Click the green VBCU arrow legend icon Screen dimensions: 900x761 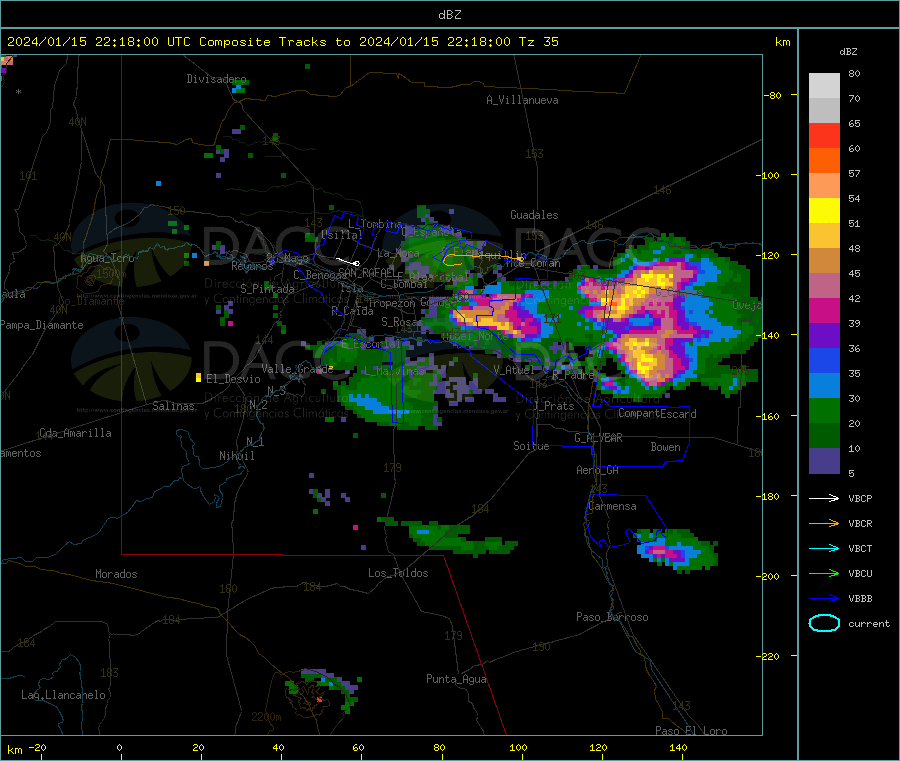coord(824,573)
